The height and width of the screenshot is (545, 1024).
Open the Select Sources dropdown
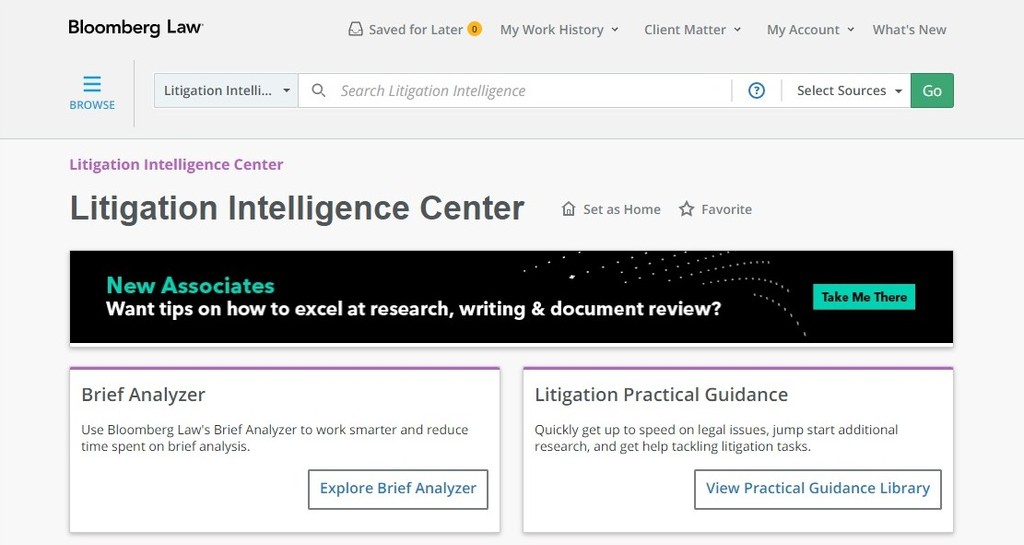[x=849, y=91]
